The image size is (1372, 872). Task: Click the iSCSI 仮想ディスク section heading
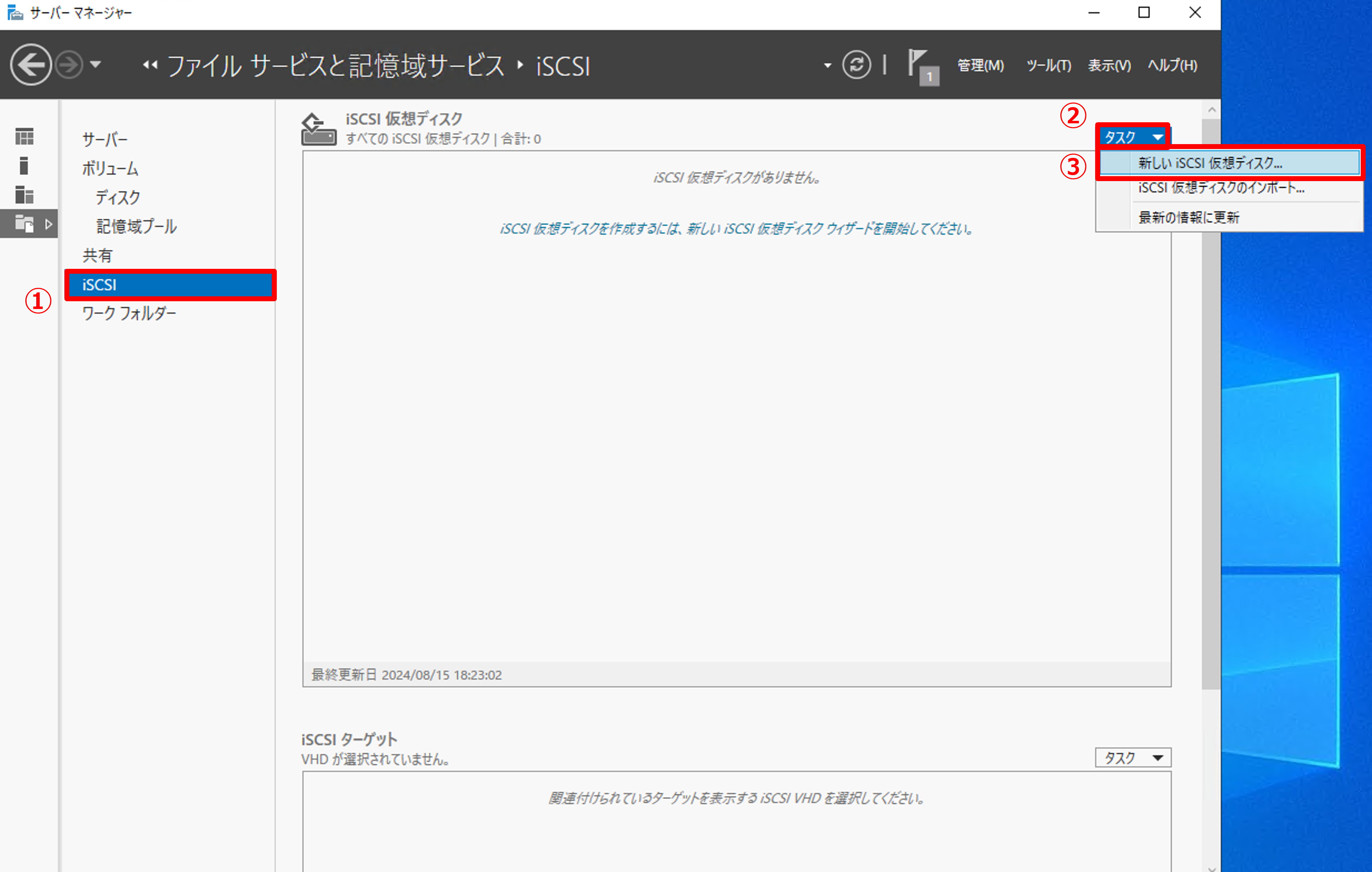click(x=404, y=119)
